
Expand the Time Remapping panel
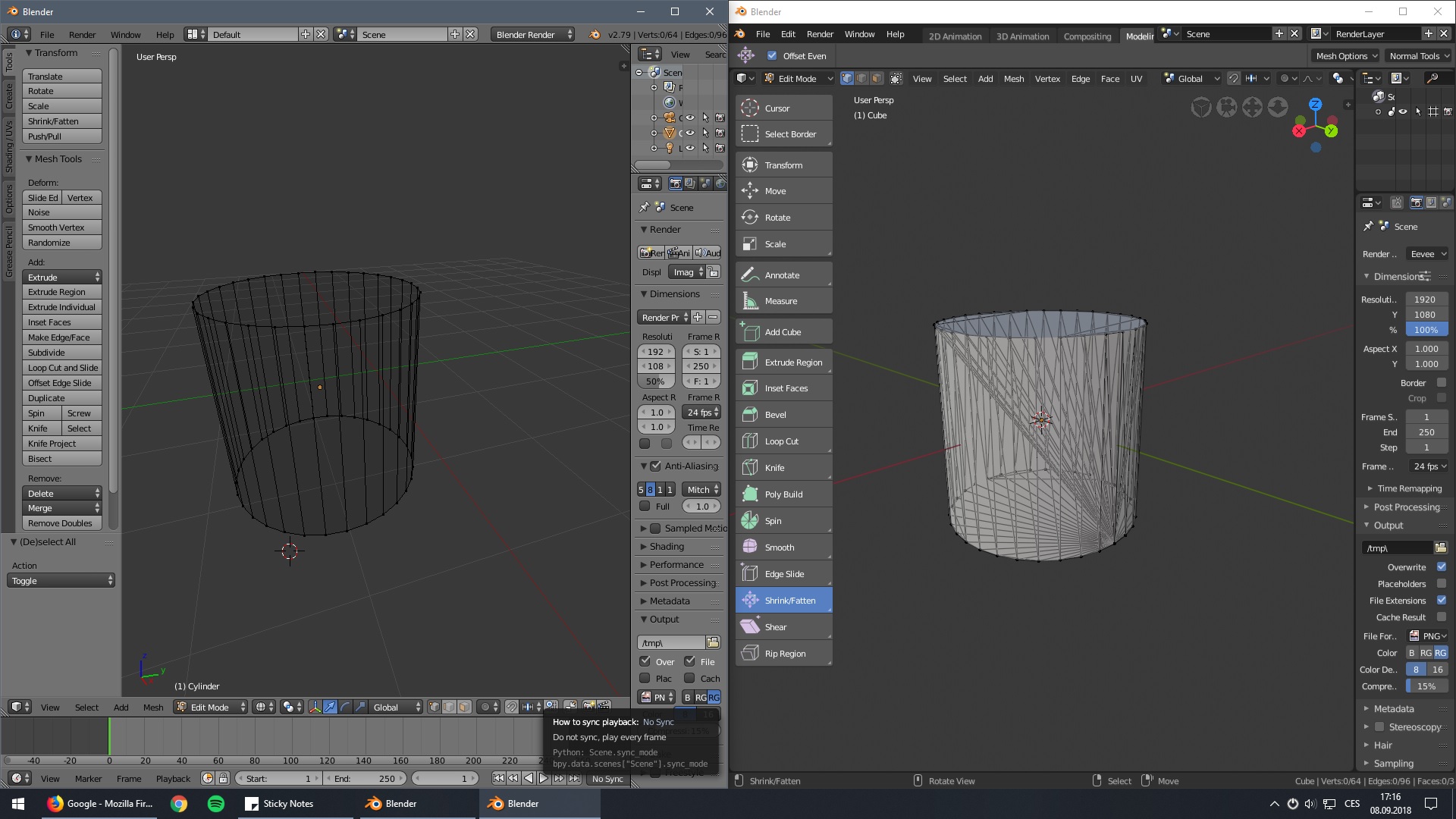(x=1408, y=488)
